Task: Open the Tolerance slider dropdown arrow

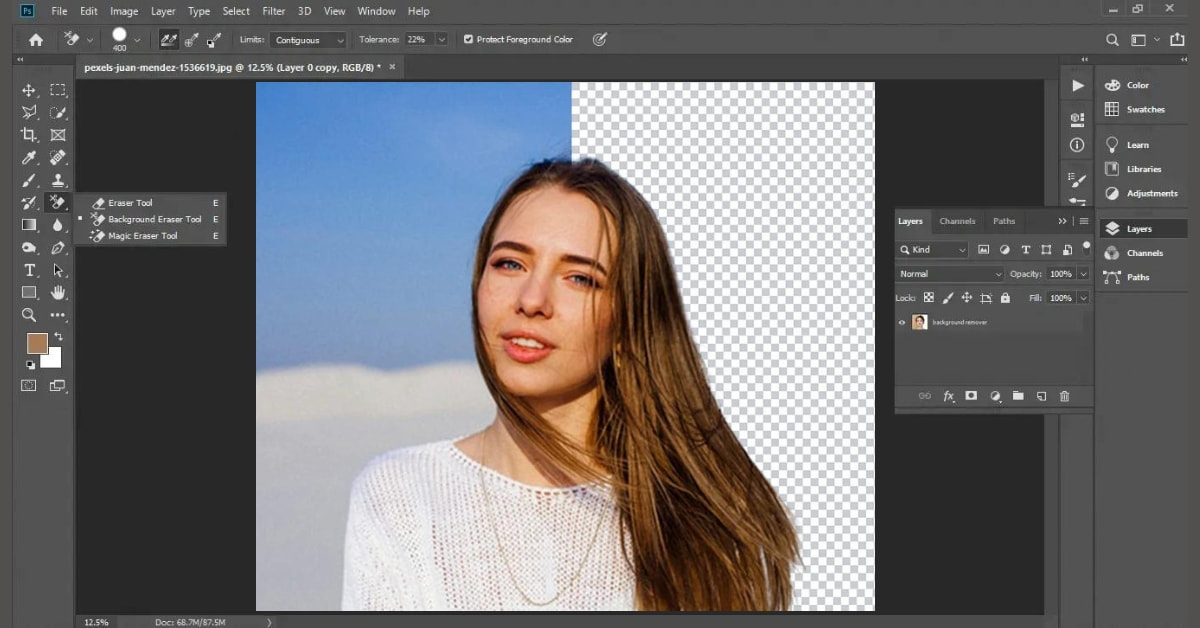Action: click(x=441, y=40)
